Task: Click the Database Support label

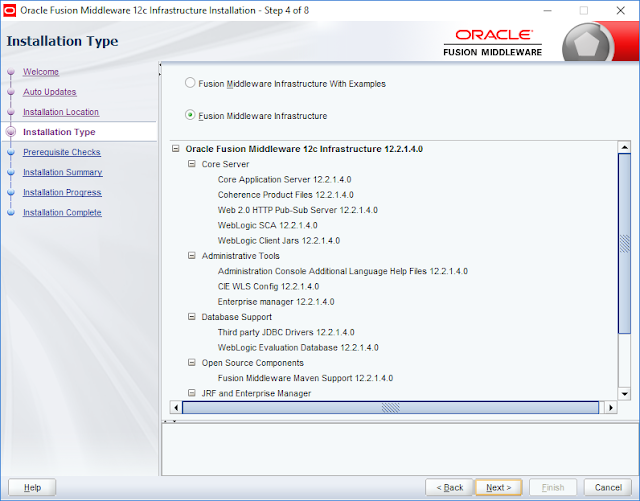Action: [x=236, y=317]
